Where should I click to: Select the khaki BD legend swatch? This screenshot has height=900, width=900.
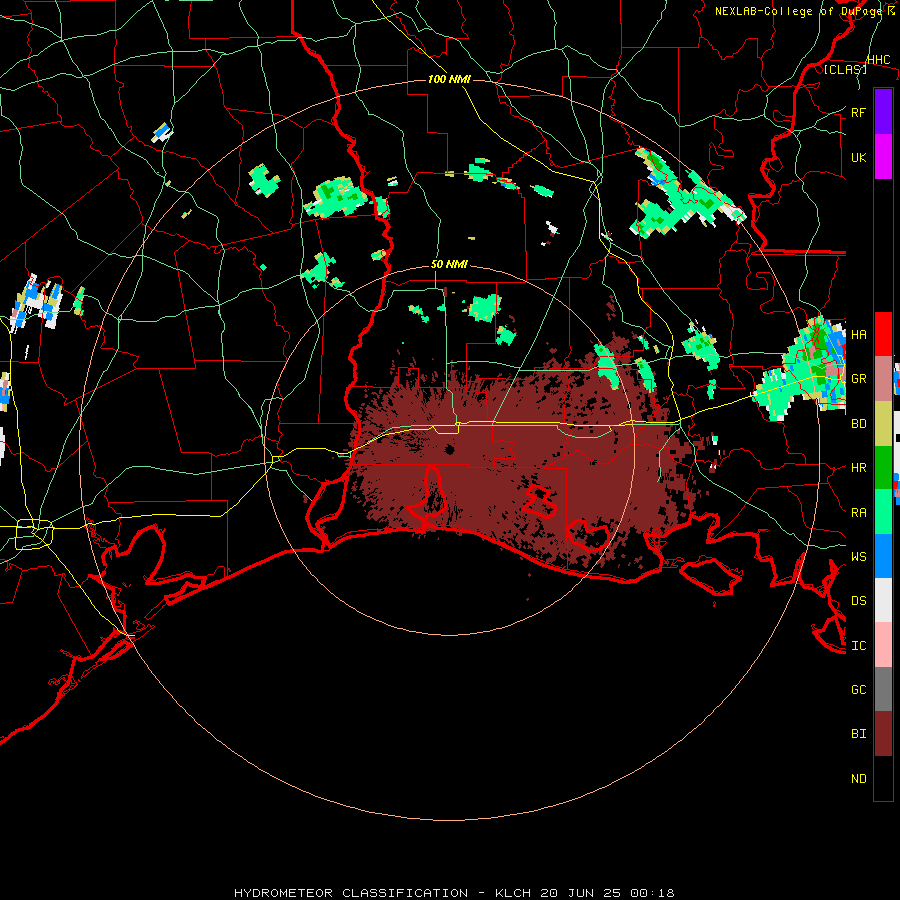[x=883, y=423]
